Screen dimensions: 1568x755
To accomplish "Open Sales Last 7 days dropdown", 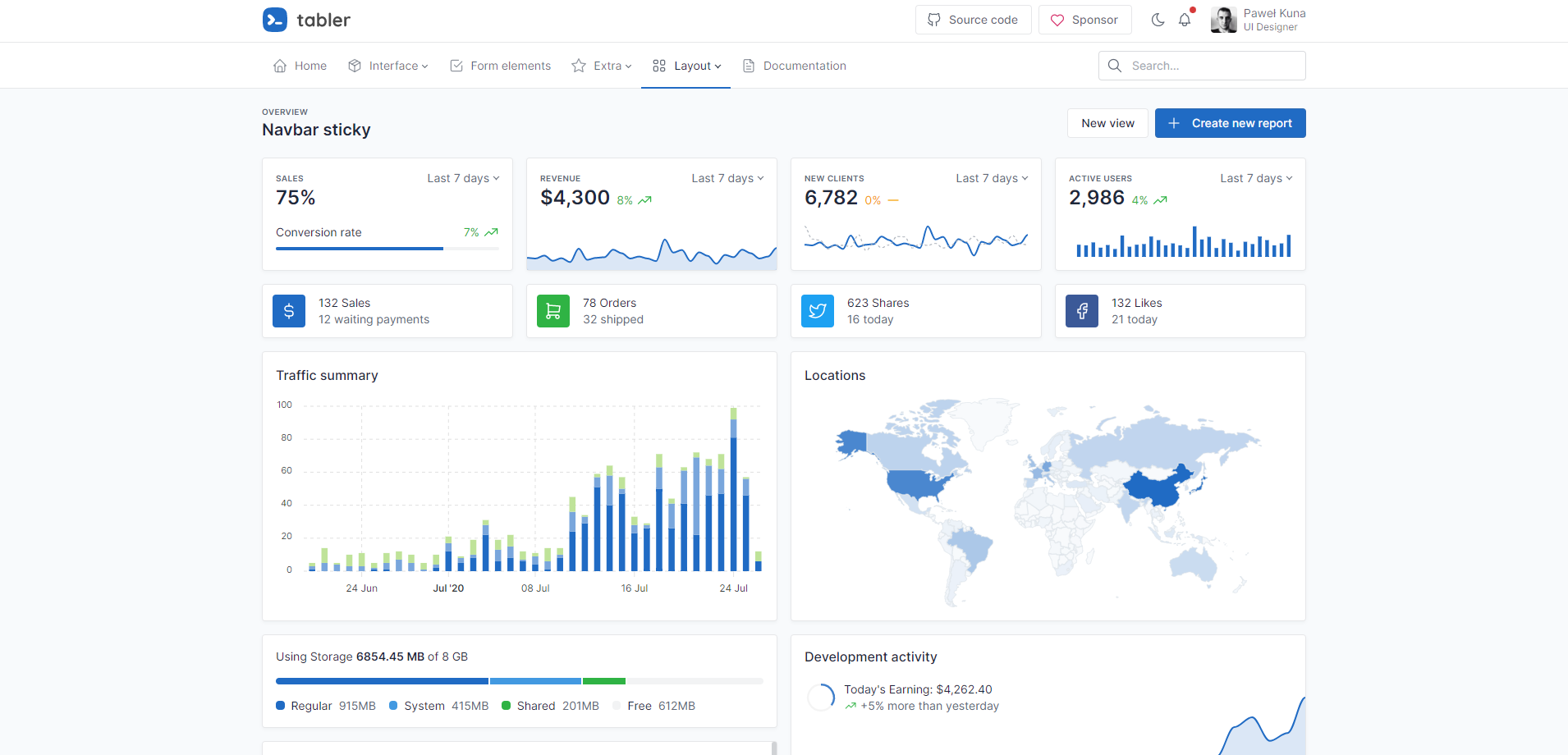I will point(463,178).
